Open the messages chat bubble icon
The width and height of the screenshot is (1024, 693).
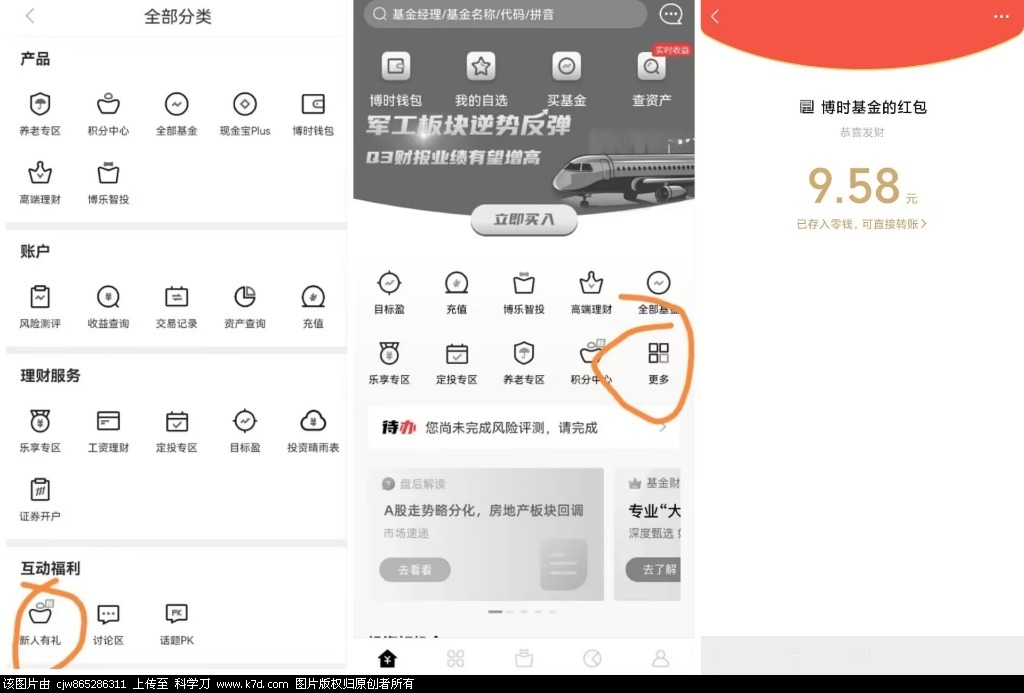coord(671,14)
